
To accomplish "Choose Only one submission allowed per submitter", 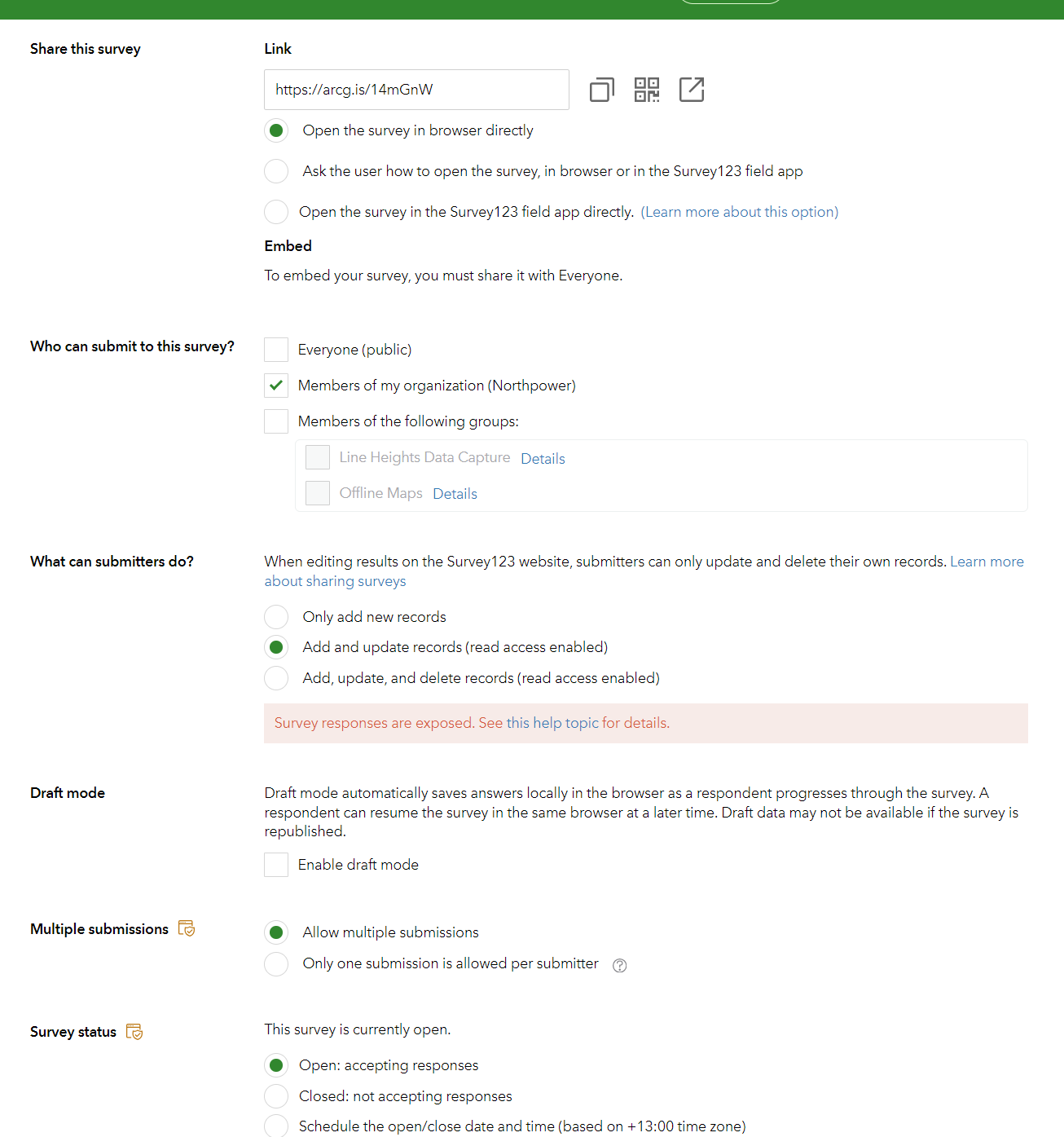I will click(276, 963).
